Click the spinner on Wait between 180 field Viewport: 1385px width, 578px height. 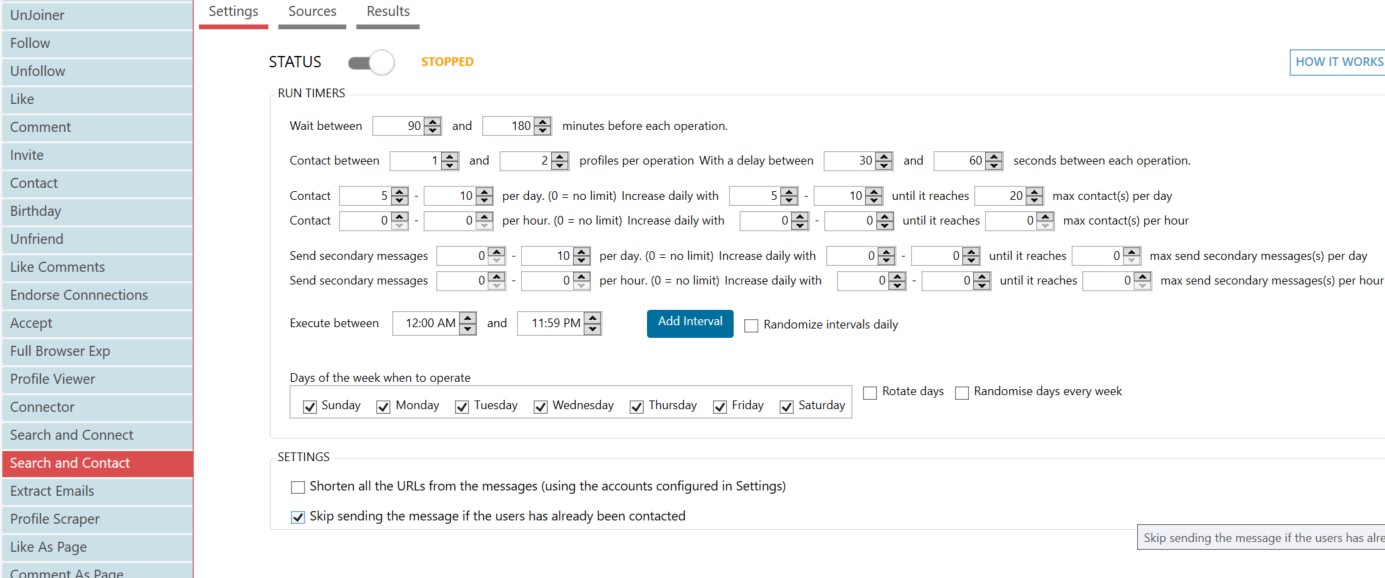tap(543, 126)
